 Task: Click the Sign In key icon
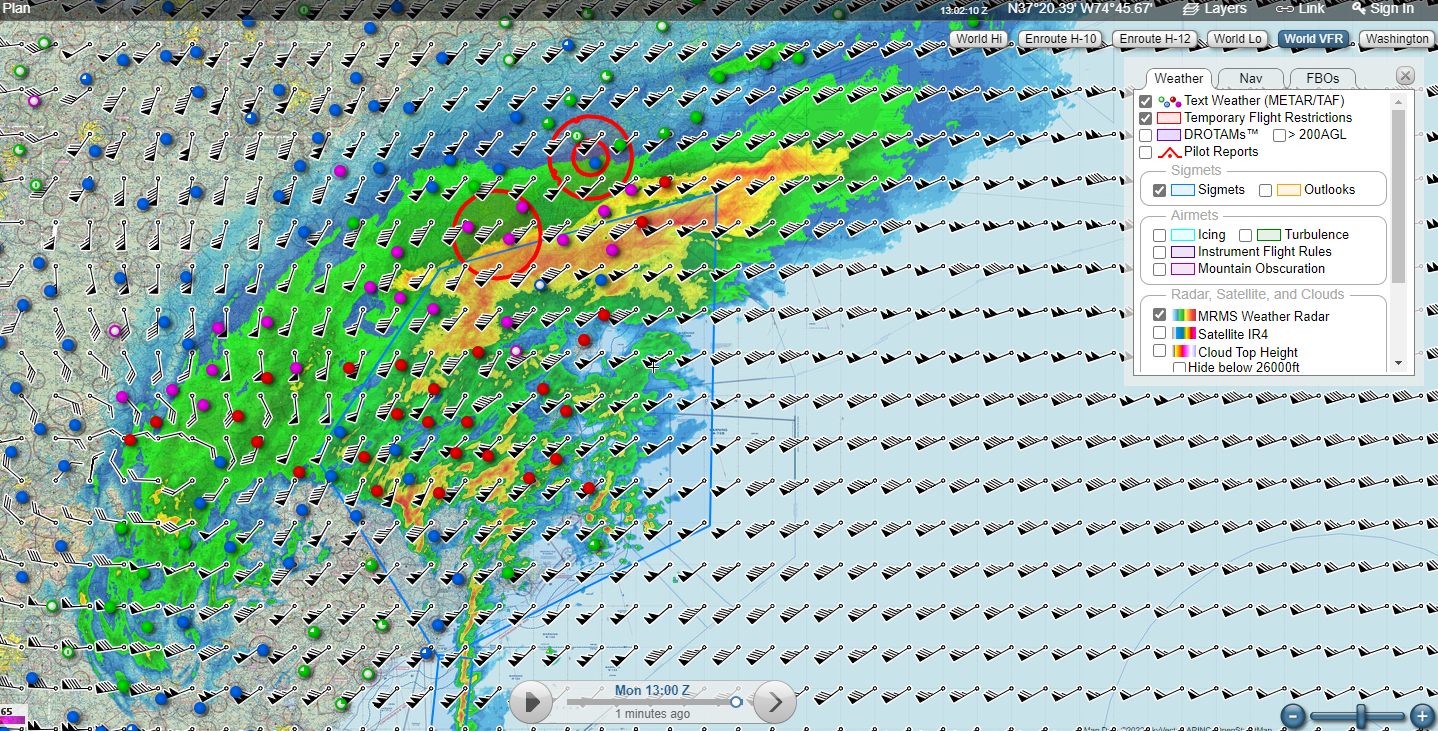click(x=1358, y=8)
